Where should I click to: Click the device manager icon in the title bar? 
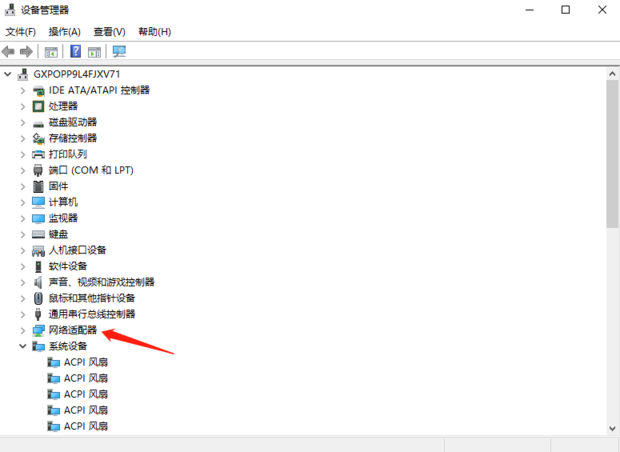point(10,9)
